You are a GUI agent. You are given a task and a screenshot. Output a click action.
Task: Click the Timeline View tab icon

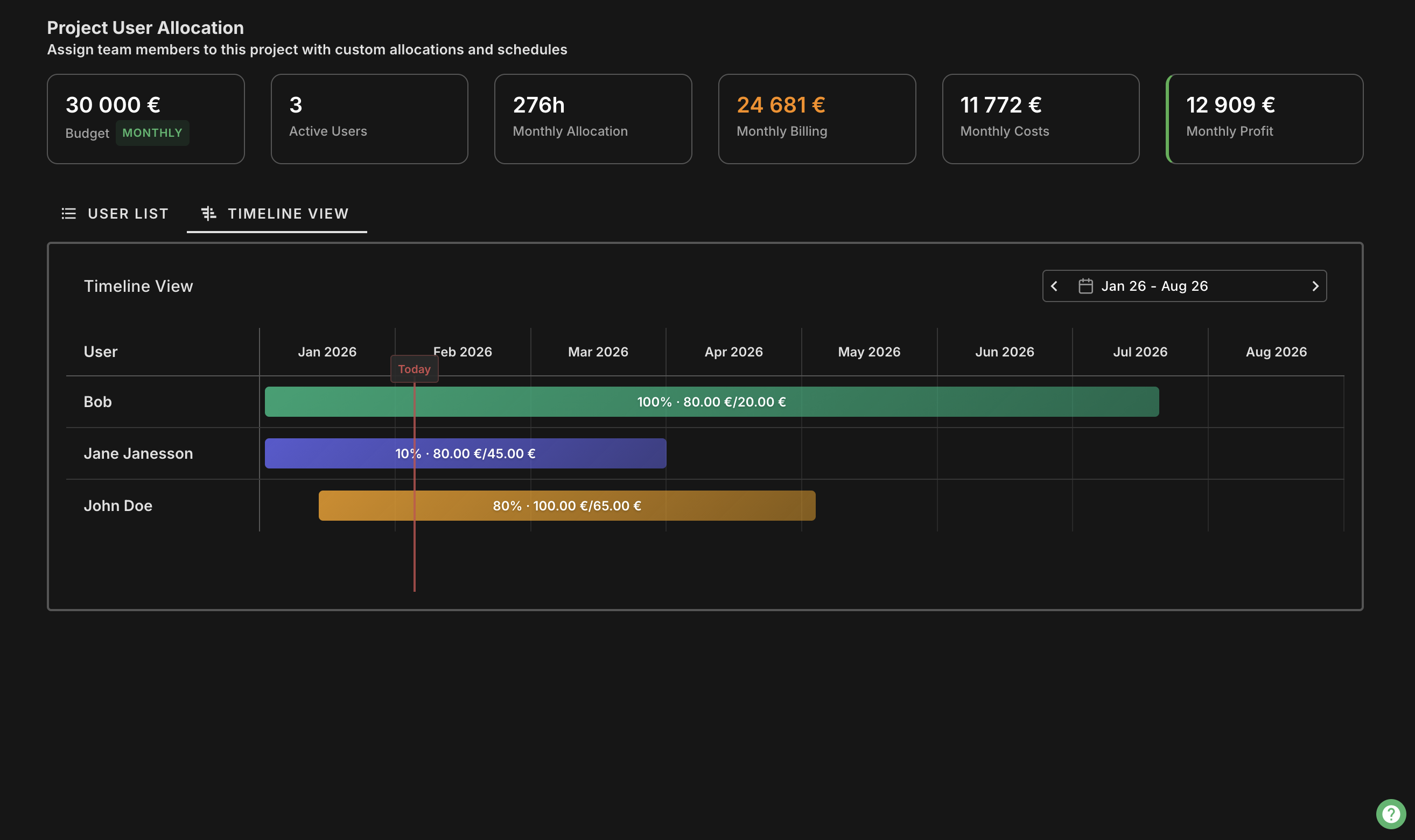click(x=208, y=213)
